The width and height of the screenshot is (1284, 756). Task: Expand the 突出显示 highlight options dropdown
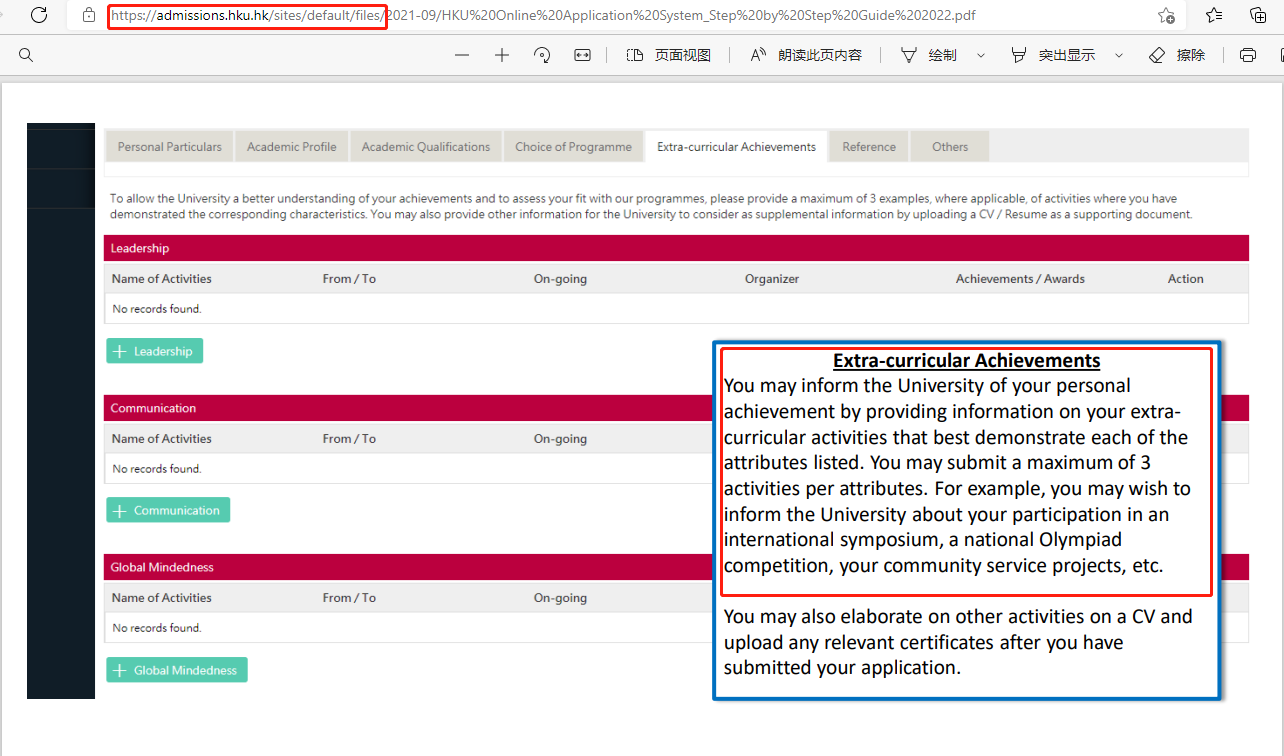(x=1118, y=55)
